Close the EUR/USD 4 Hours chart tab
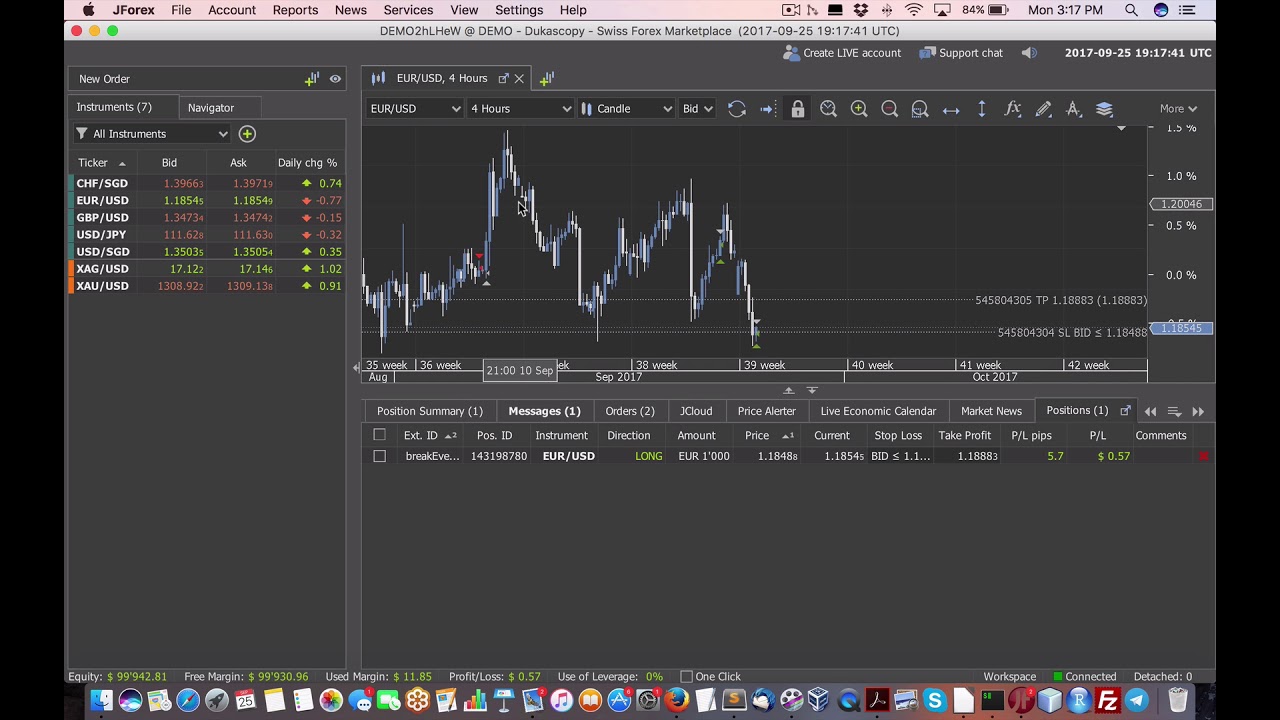 [x=519, y=78]
